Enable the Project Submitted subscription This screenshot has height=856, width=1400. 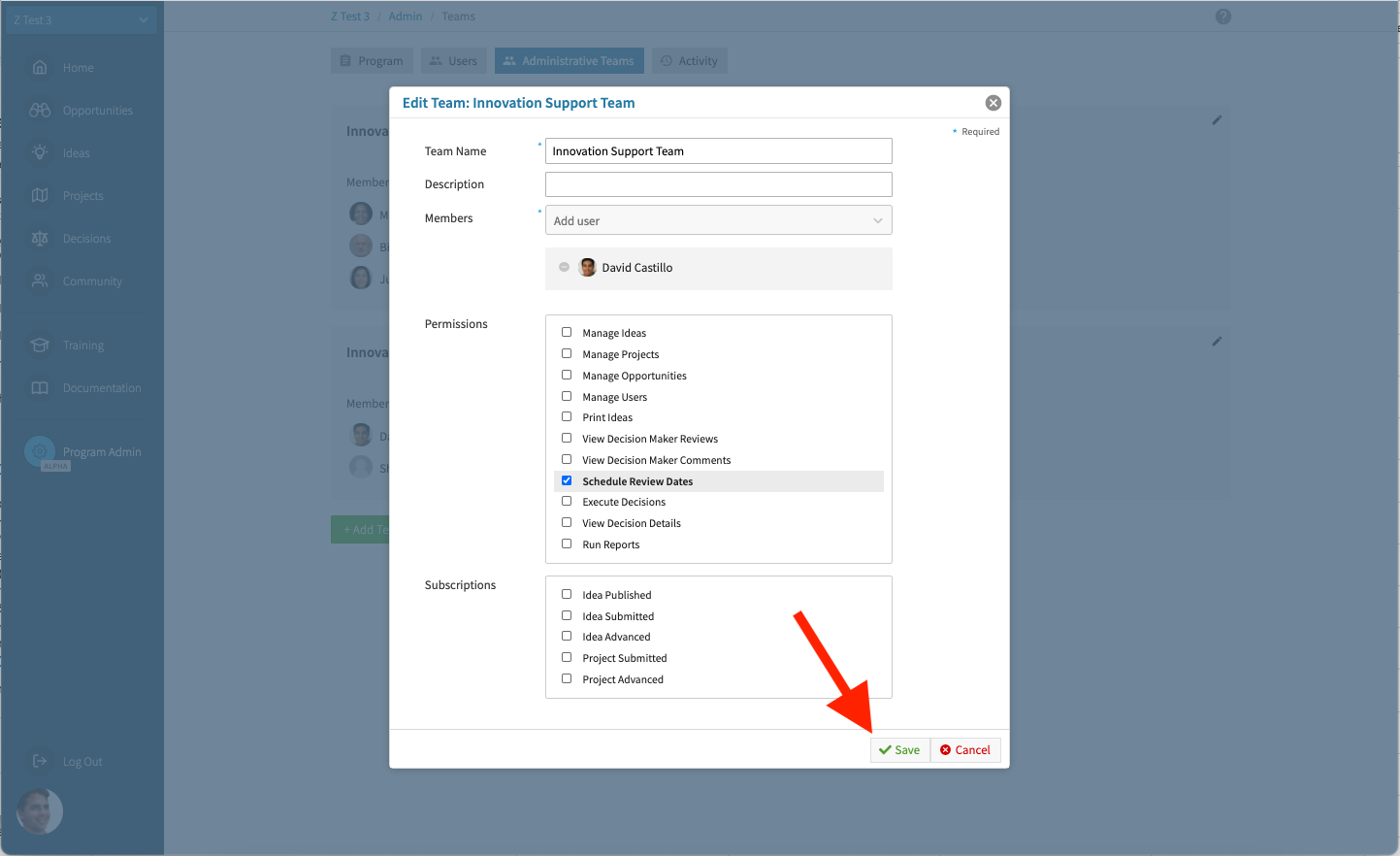click(567, 657)
